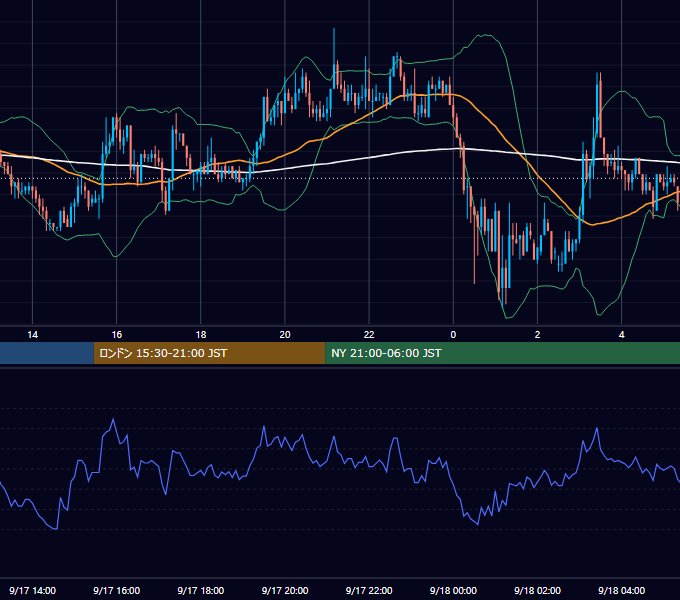Select the NY 21:00-06:00 JST session band
Screen dimensions: 680x600
point(503,353)
